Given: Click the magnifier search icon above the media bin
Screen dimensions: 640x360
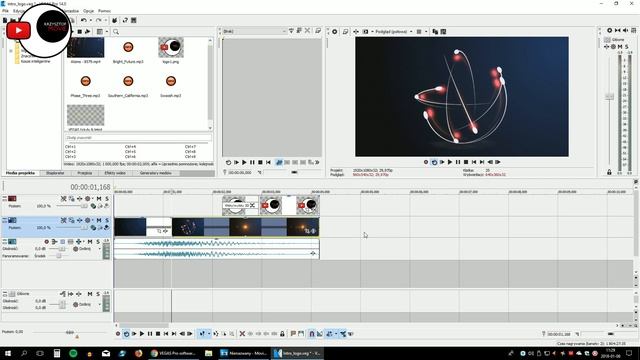Looking at the screenshot, I should tap(116, 32).
